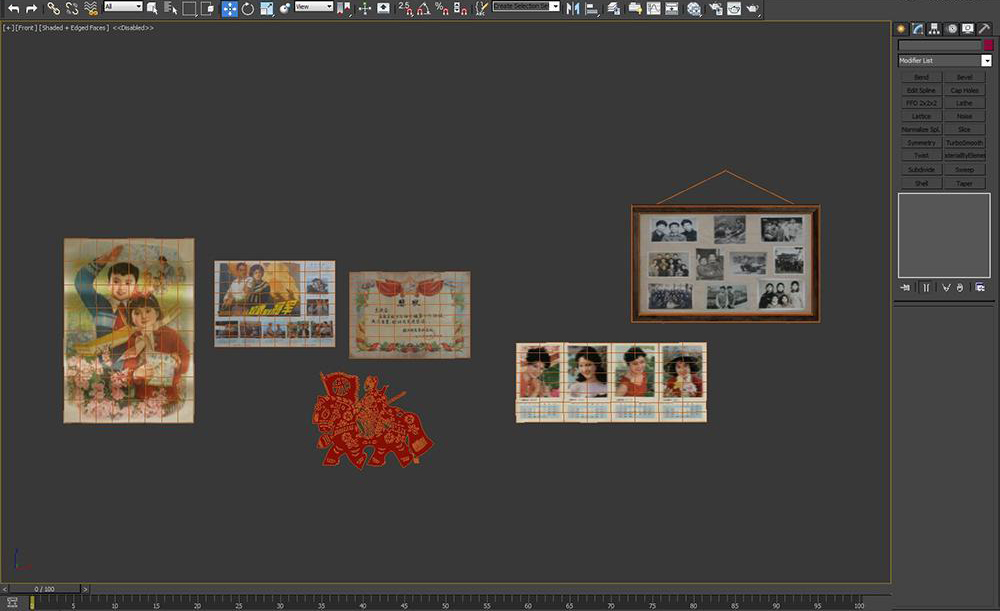The width and height of the screenshot is (1000, 611).
Task: Open the object color swatch
Action: point(988,45)
